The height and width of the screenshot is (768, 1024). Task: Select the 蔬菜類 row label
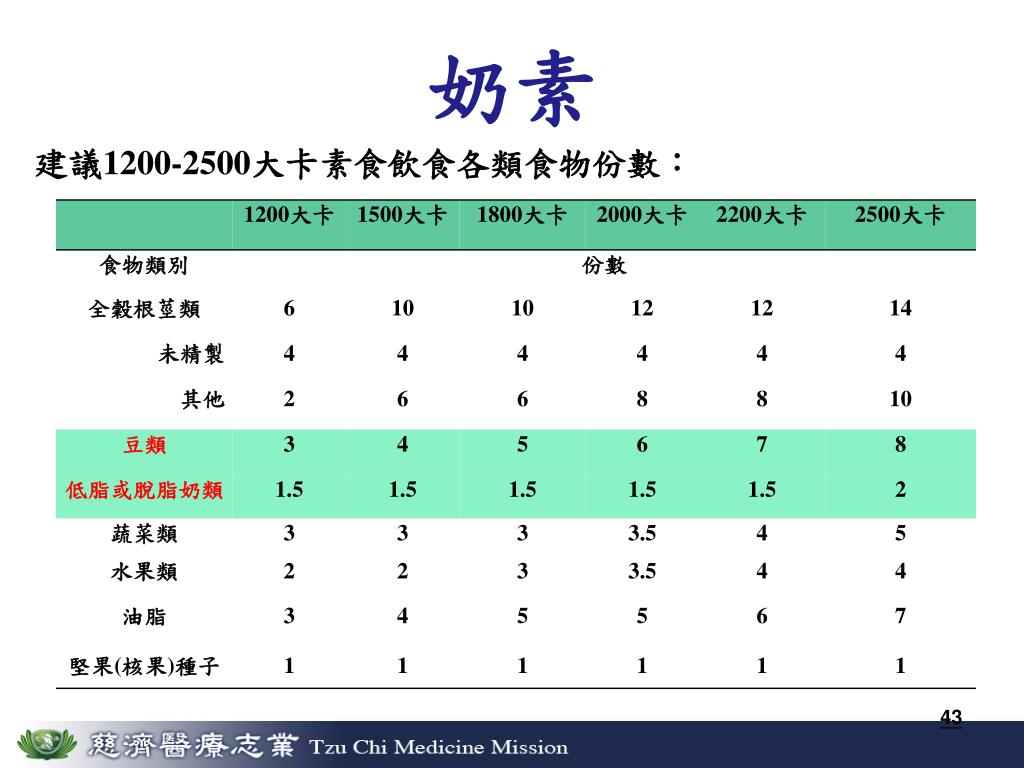144,534
